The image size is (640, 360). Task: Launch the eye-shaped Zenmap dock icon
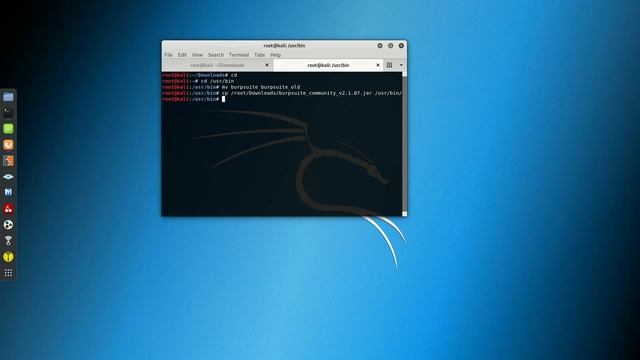pos(8,176)
